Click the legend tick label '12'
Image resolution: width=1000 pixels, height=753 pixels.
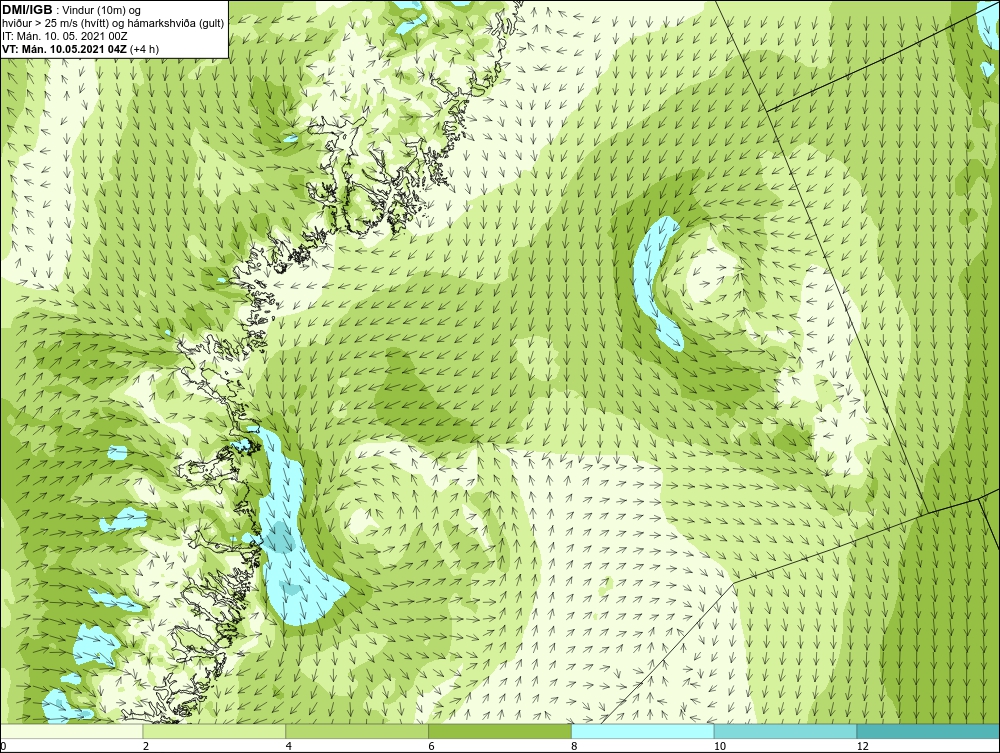tap(863, 746)
